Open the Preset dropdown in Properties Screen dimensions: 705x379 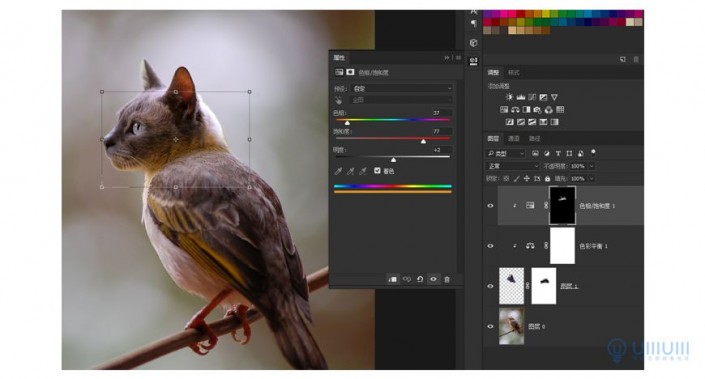(402, 88)
